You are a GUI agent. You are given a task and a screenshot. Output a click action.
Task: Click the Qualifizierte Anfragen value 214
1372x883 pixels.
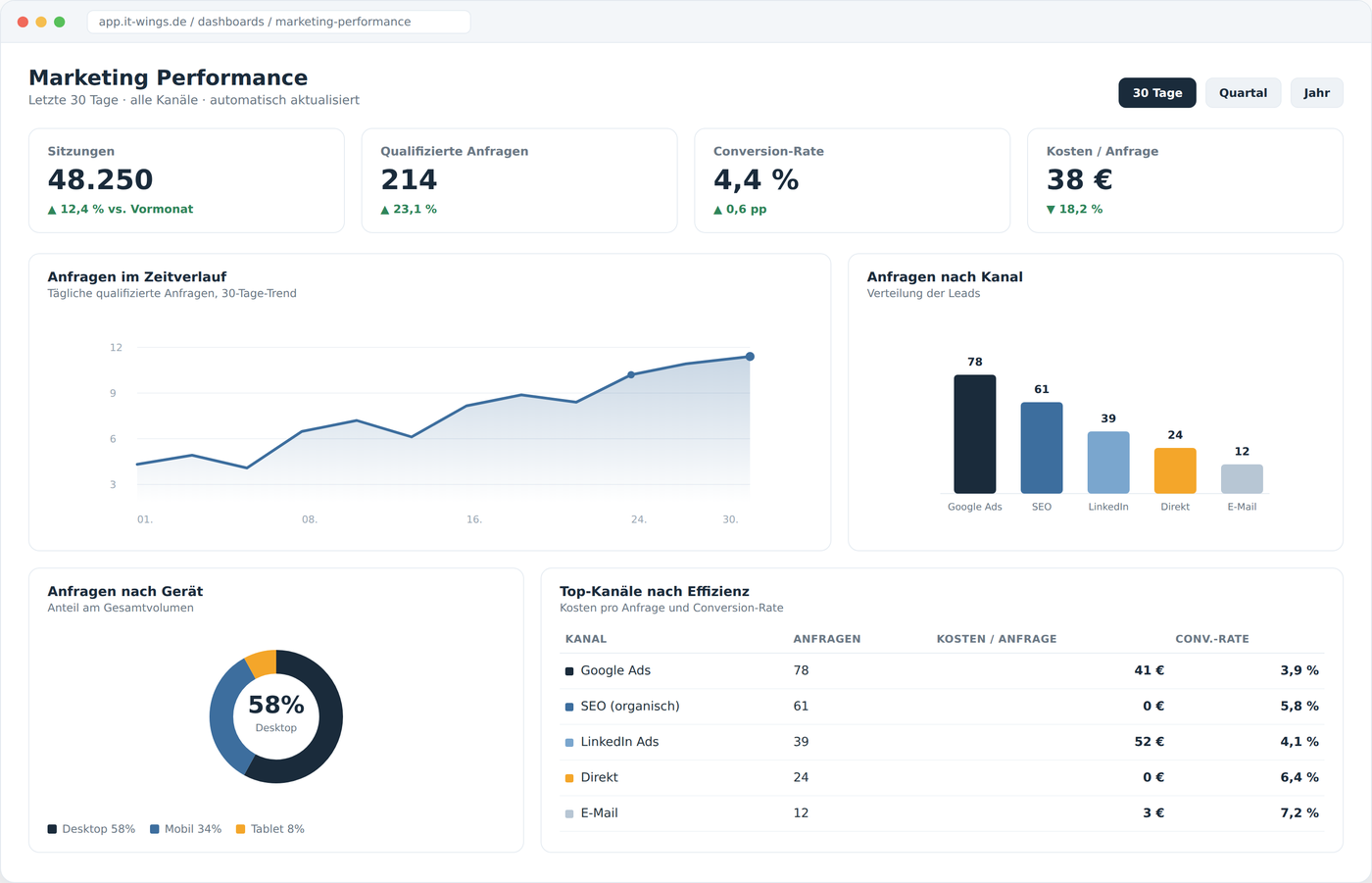(x=409, y=179)
